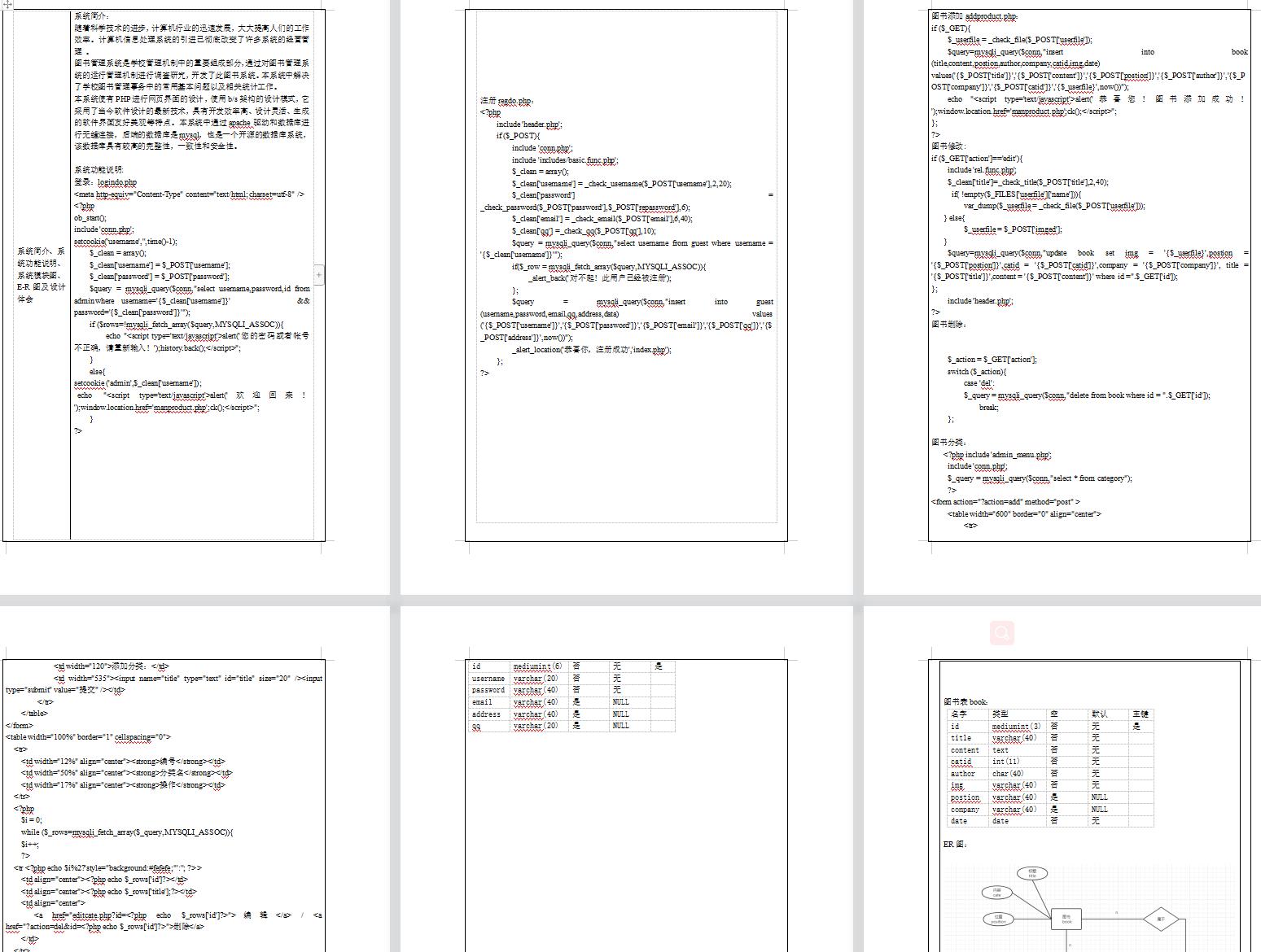This screenshot has width=1261, height=952.
Task: Click the 图书删除 heading
Action: point(948,325)
